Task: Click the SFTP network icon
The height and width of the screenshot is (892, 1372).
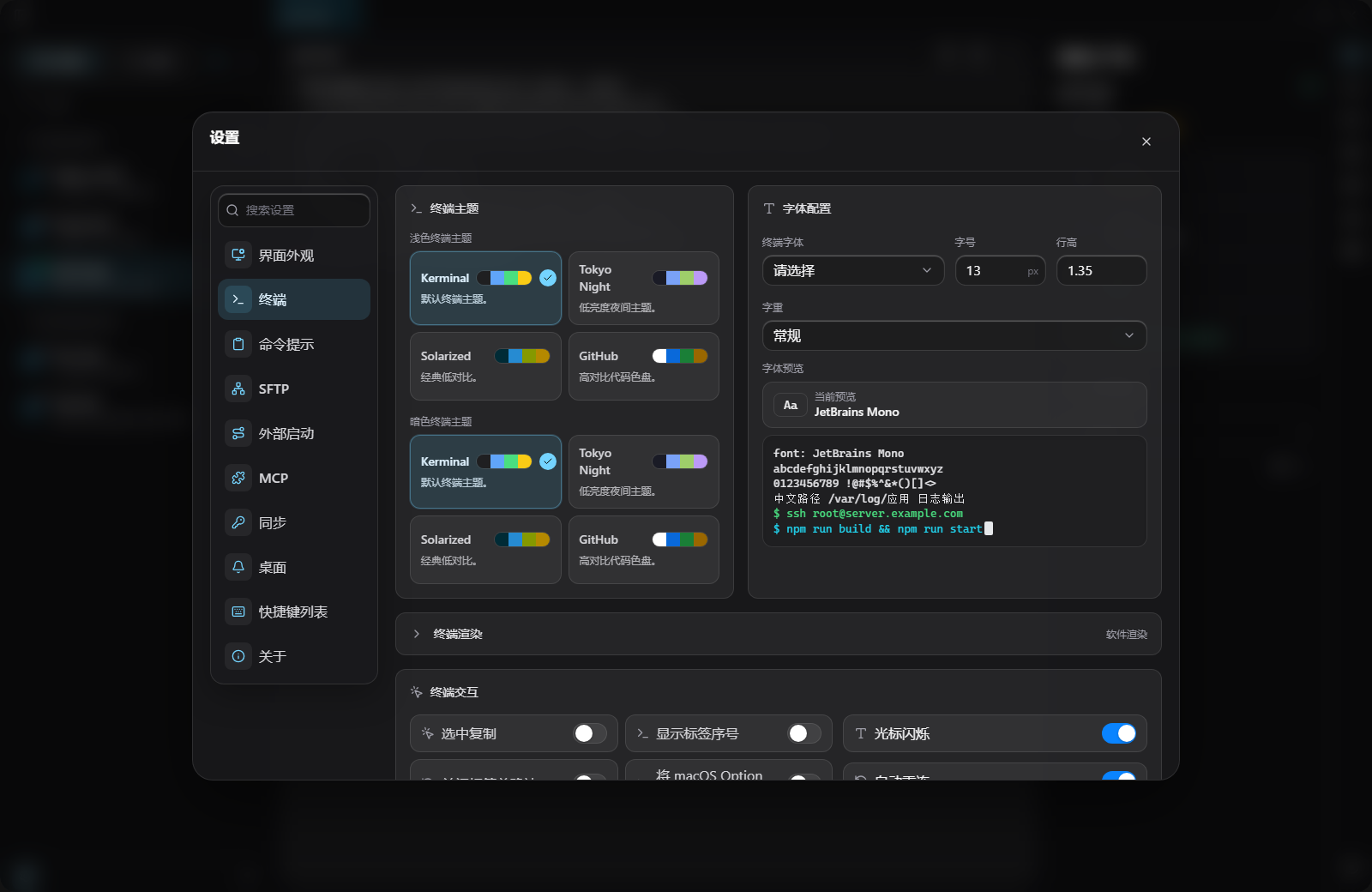Action: pyautogui.click(x=238, y=389)
